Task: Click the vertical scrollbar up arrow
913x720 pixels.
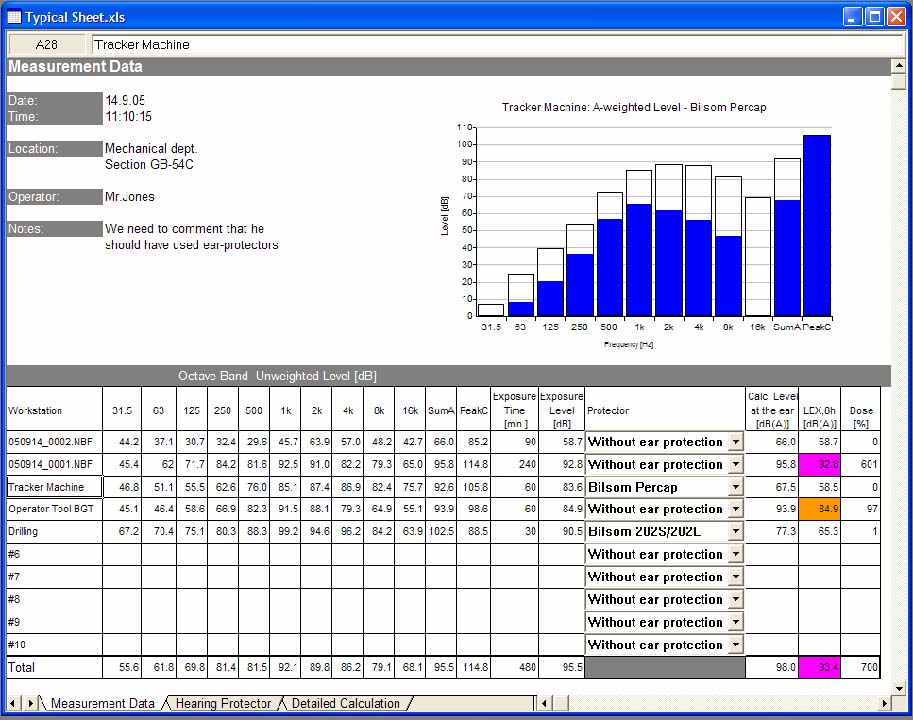Action: click(x=898, y=66)
